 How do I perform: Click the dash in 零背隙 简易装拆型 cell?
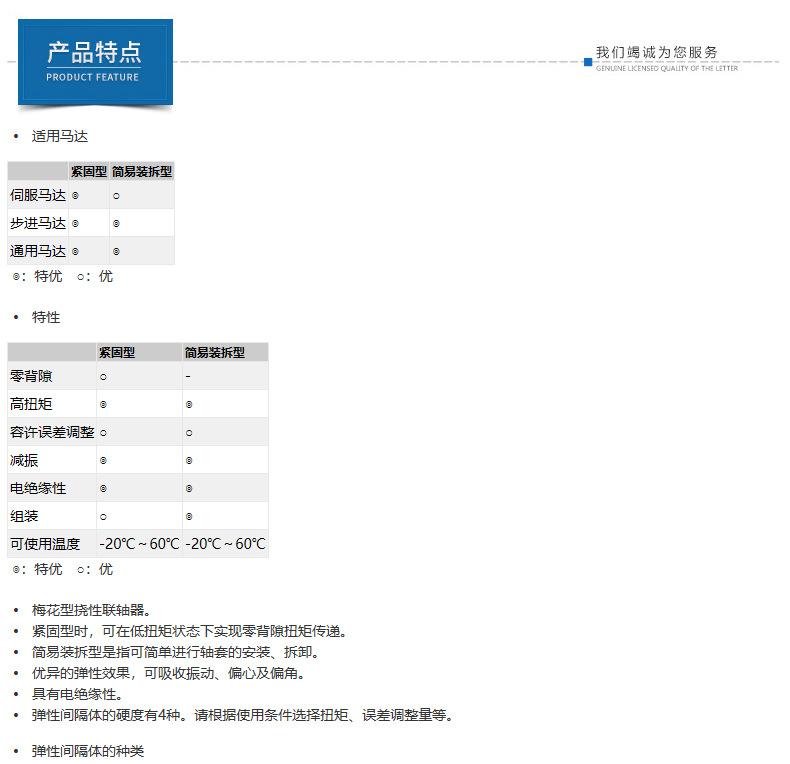click(x=188, y=377)
